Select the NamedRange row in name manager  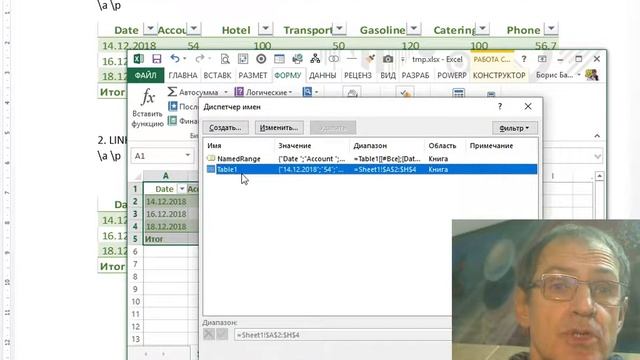tap(371, 159)
